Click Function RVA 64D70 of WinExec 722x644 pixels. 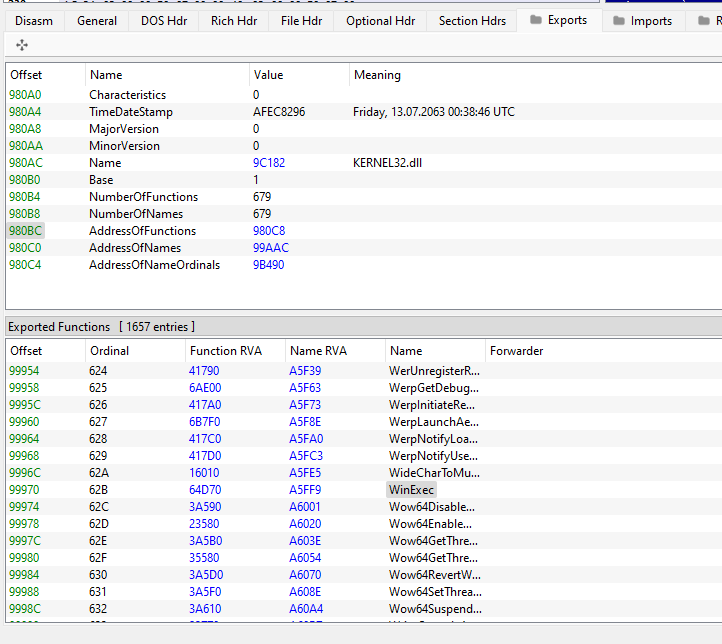(x=205, y=490)
